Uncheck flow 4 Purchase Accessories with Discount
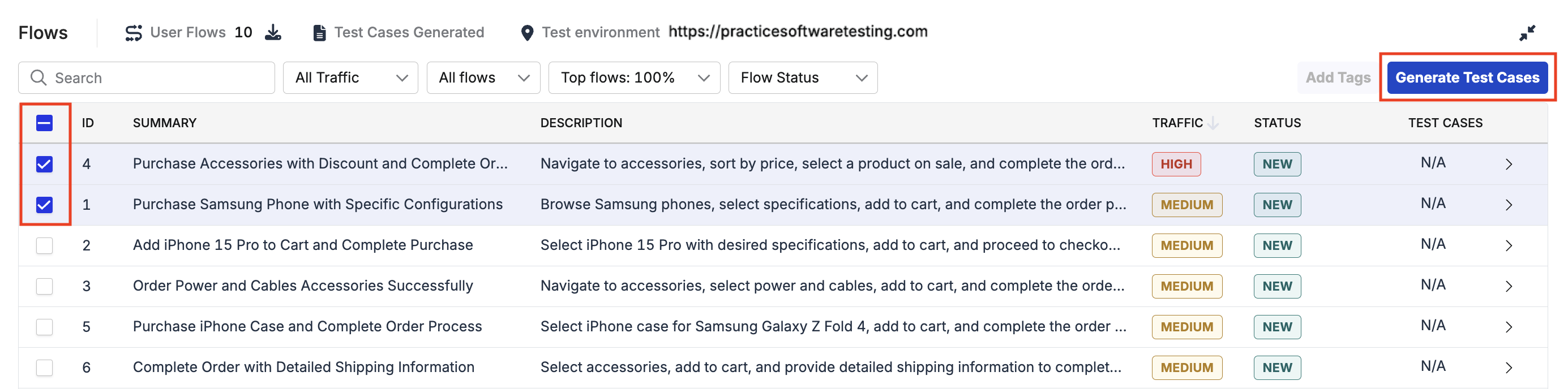1568x389 pixels. (44, 163)
